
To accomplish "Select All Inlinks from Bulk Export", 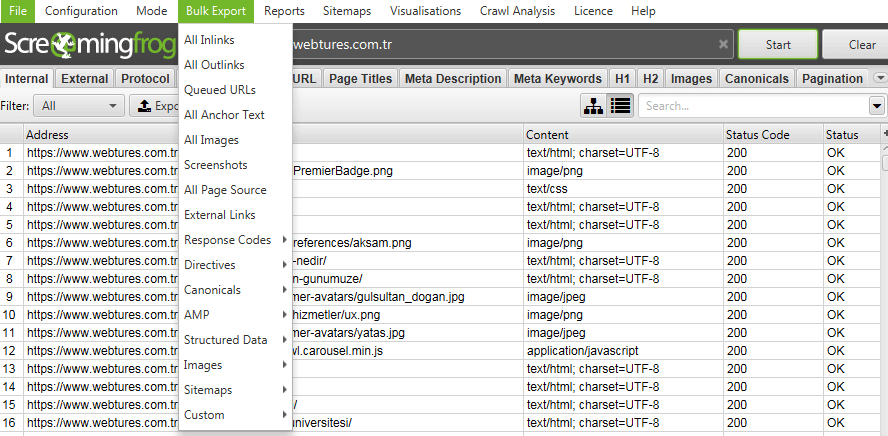I will tap(236, 40).
